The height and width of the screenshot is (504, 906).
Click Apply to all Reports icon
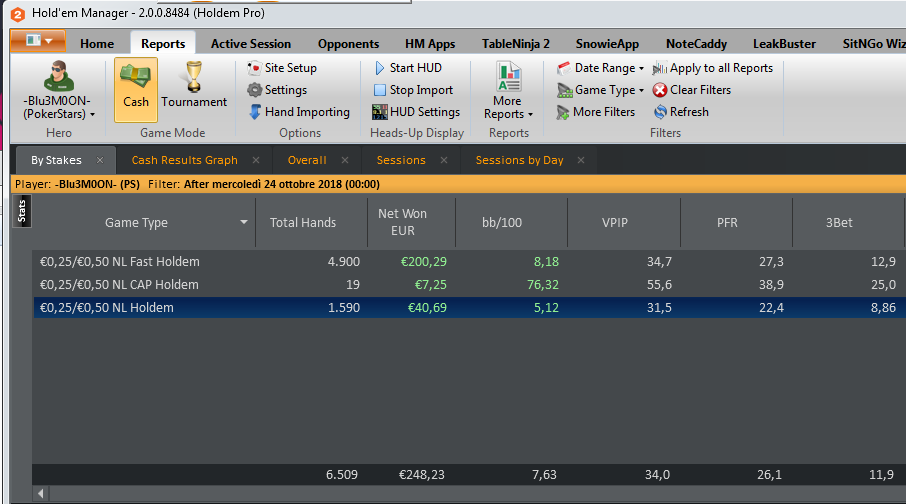pyautogui.click(x=660, y=68)
